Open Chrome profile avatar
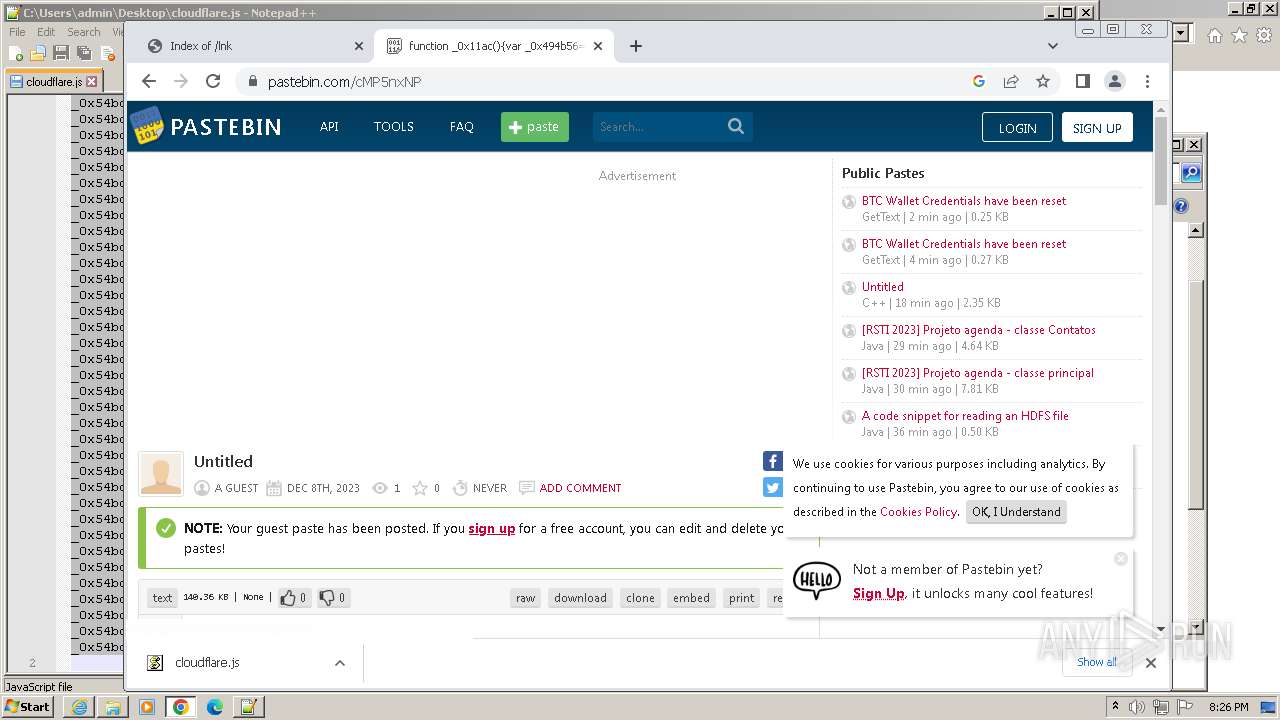This screenshot has height=720, width=1280. click(x=1115, y=81)
